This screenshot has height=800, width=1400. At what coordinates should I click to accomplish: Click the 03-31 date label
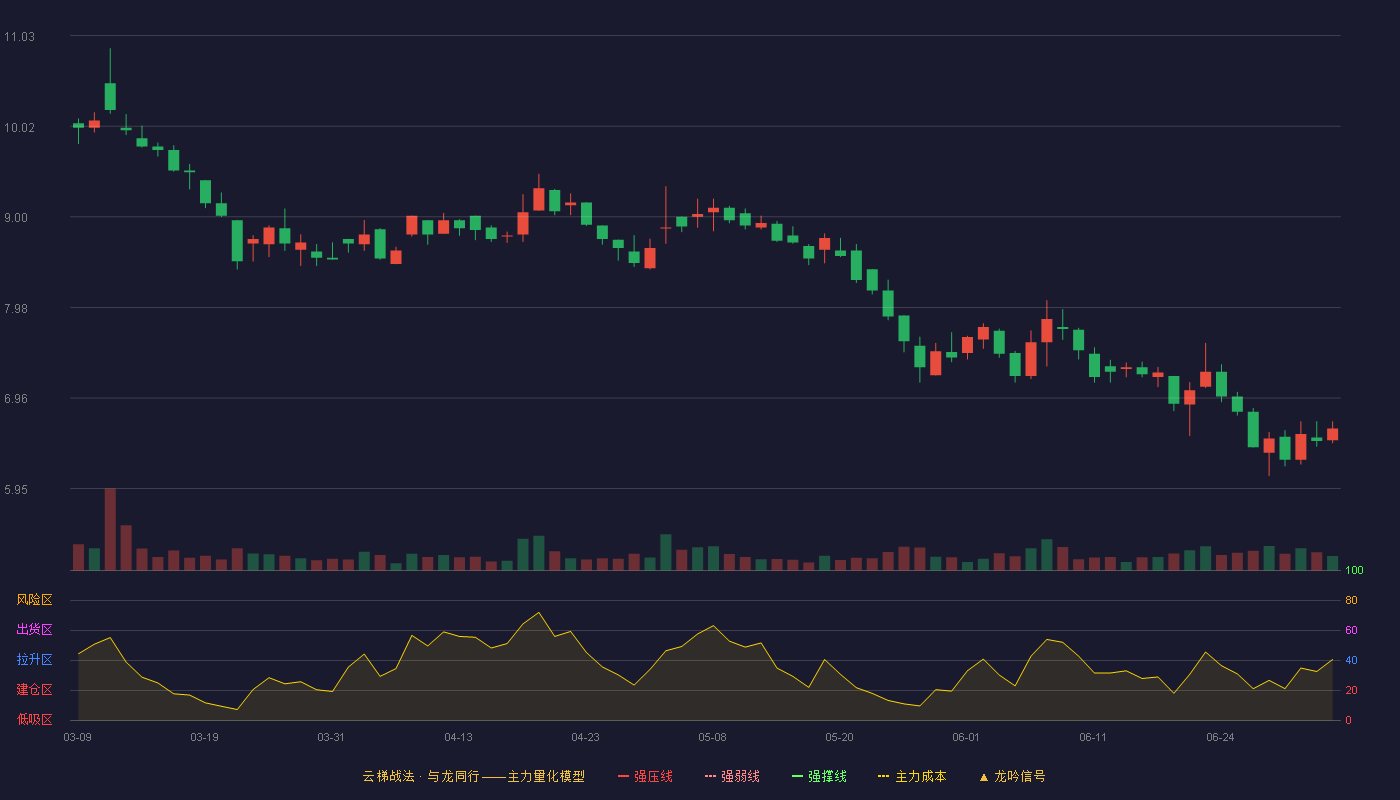(331, 737)
